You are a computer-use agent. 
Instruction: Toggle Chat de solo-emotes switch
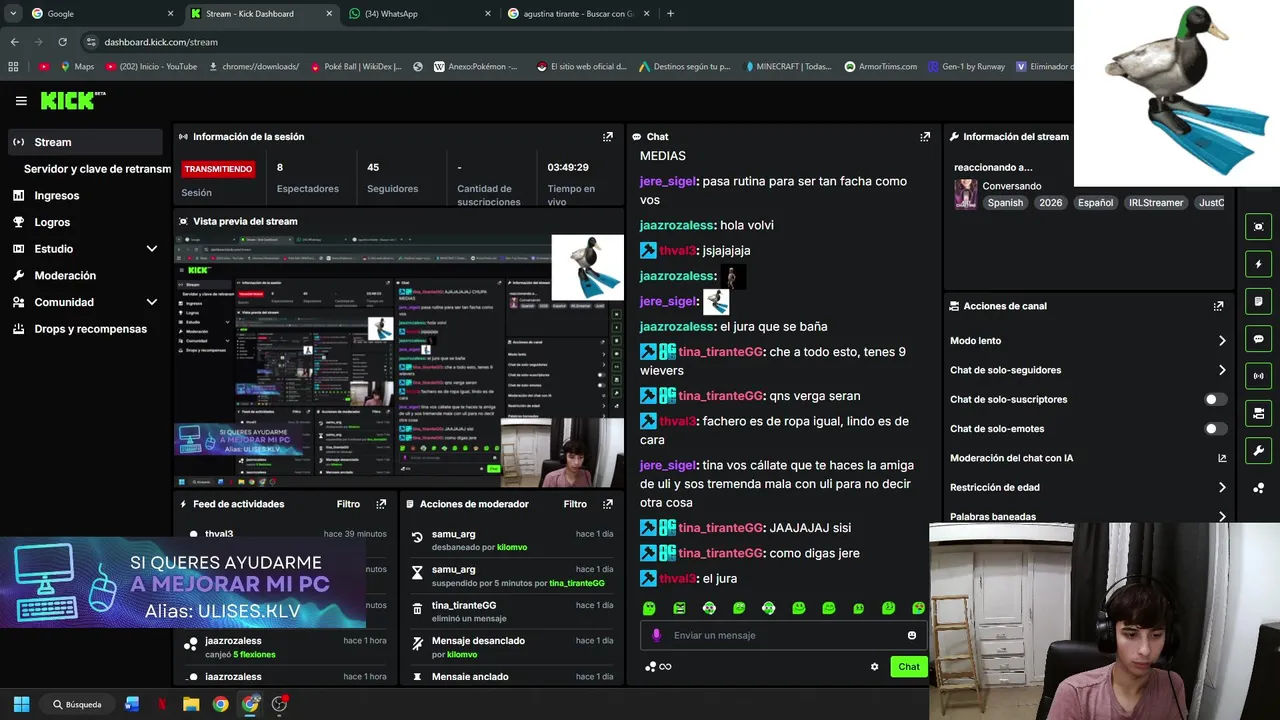[x=1215, y=429]
